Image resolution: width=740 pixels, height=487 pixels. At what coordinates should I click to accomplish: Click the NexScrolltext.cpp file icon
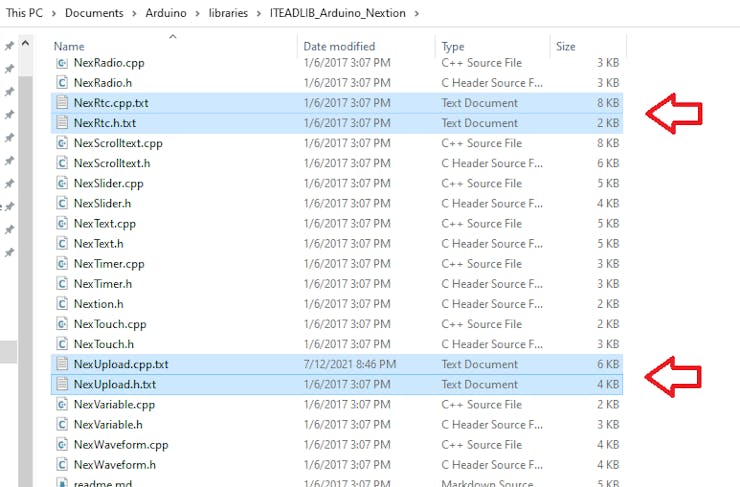pos(62,143)
